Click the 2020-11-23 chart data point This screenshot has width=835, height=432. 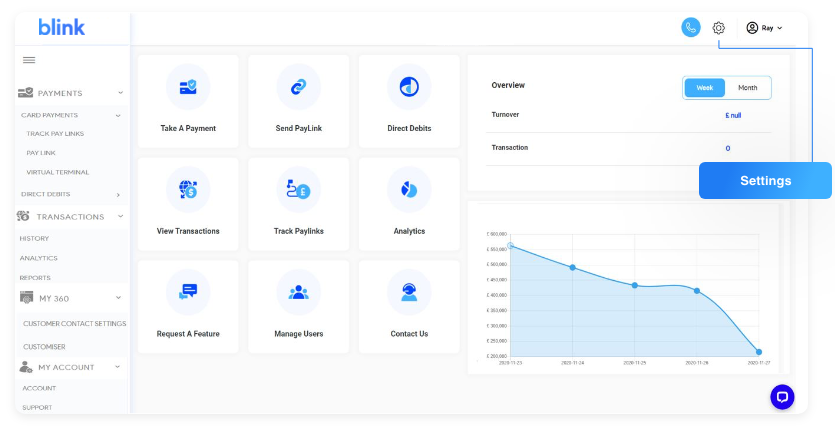coord(510,246)
